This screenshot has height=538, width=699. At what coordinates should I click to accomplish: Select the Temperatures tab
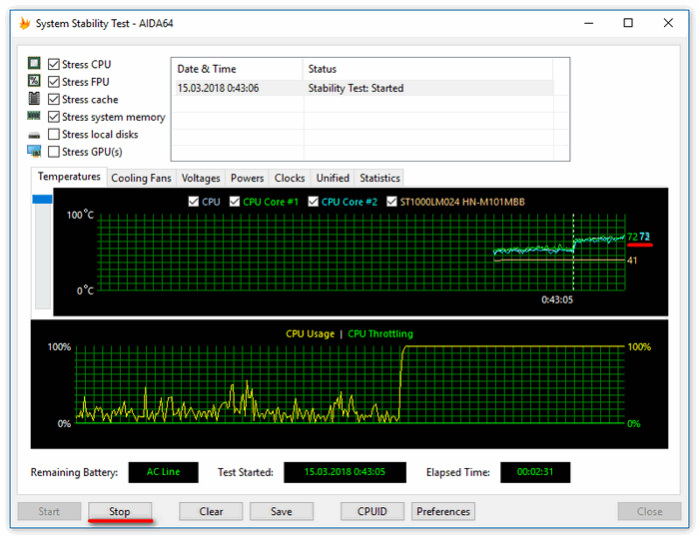[x=69, y=177]
